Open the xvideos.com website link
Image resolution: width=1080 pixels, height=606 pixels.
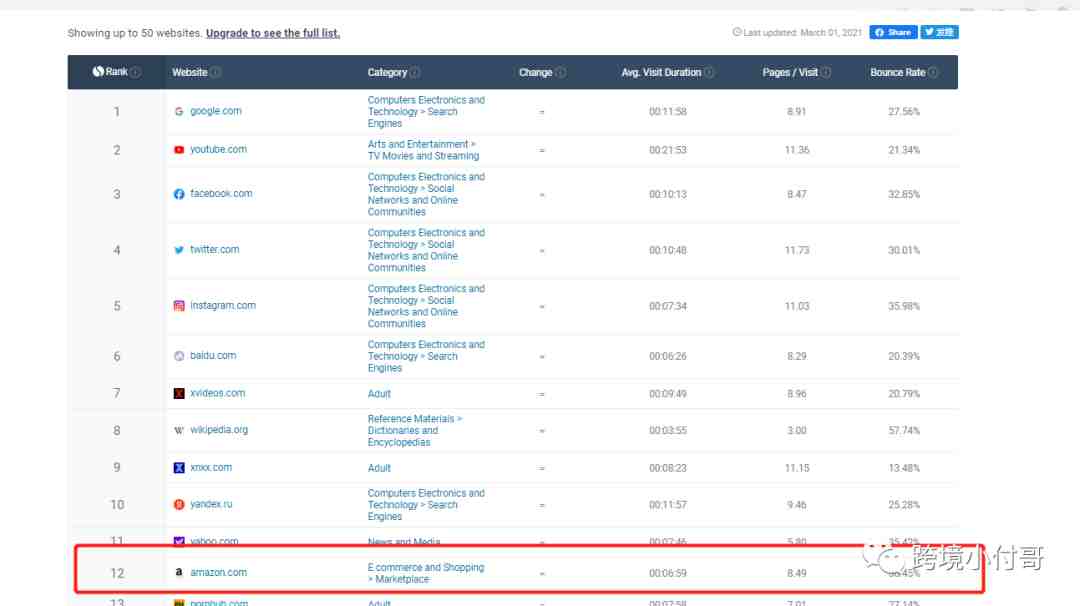[218, 393]
